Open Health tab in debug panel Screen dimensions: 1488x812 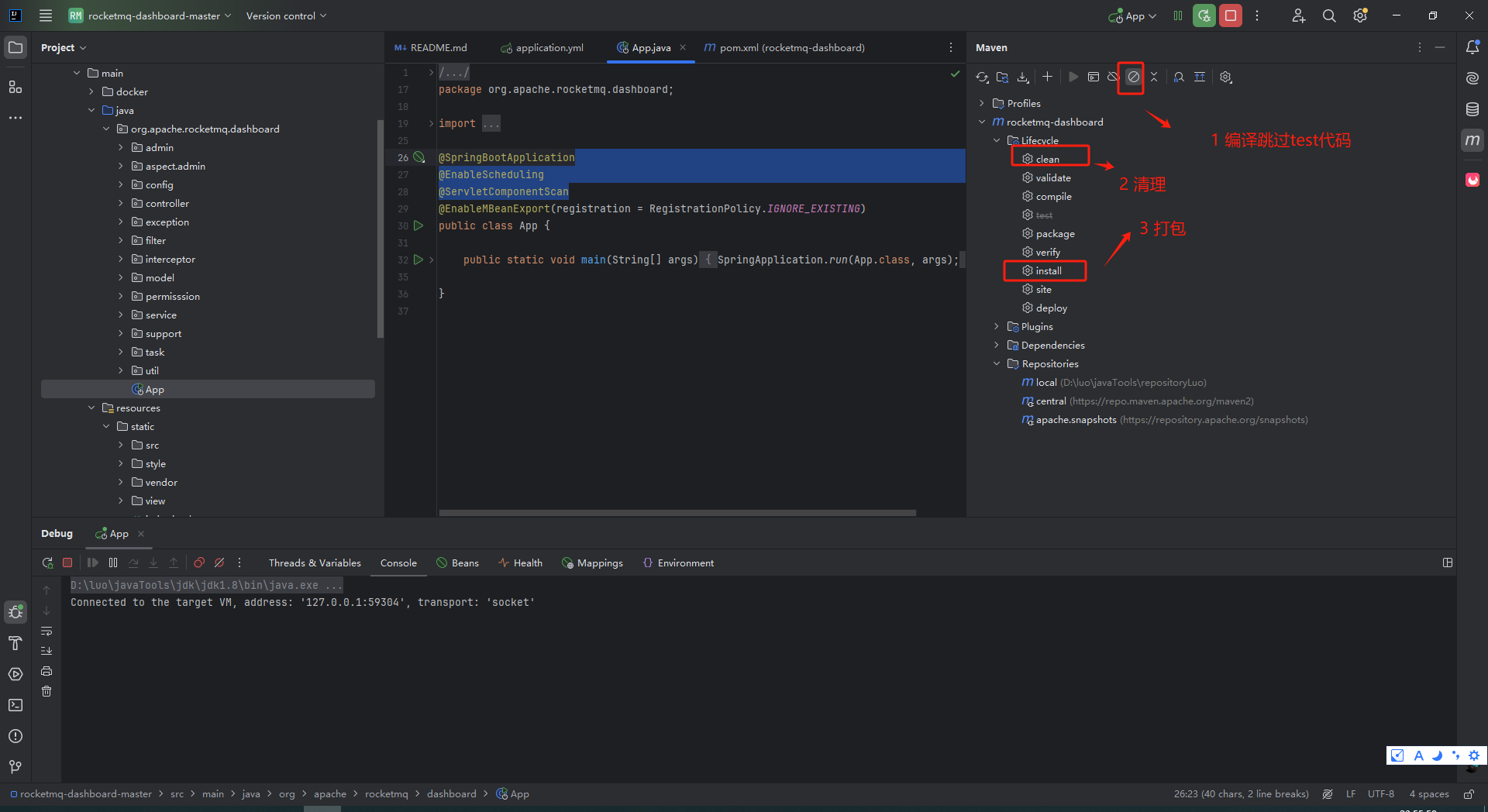coord(520,563)
